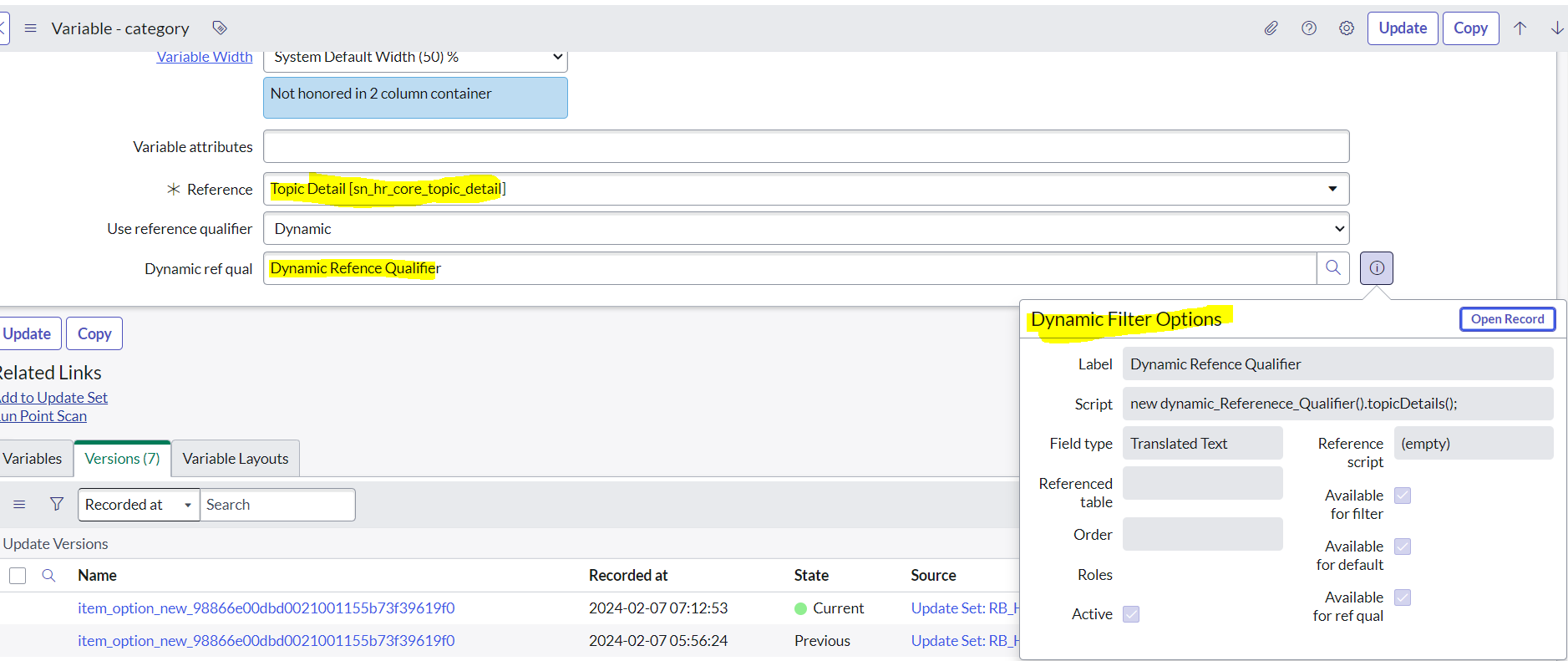Tick the select-all checkbox in Update Versions list
The width and height of the screenshot is (1568, 661).
click(x=18, y=576)
